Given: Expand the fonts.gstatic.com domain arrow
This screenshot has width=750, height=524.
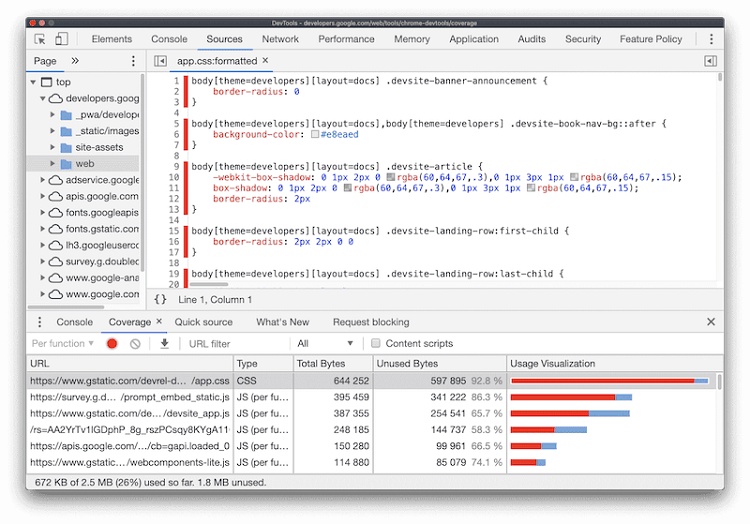Looking at the screenshot, I should 43,229.
